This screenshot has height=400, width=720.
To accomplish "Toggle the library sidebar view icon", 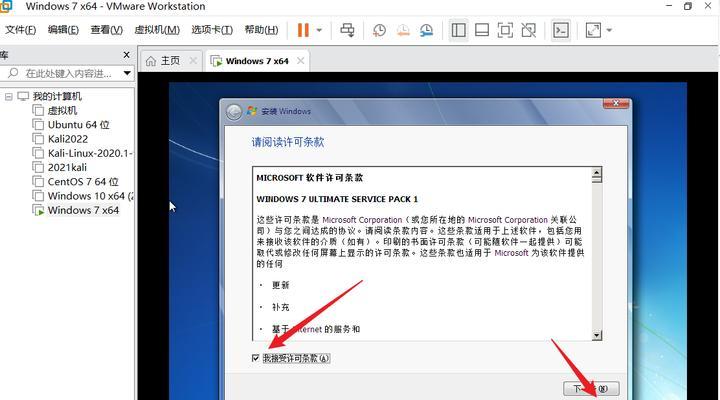I will click(458, 30).
